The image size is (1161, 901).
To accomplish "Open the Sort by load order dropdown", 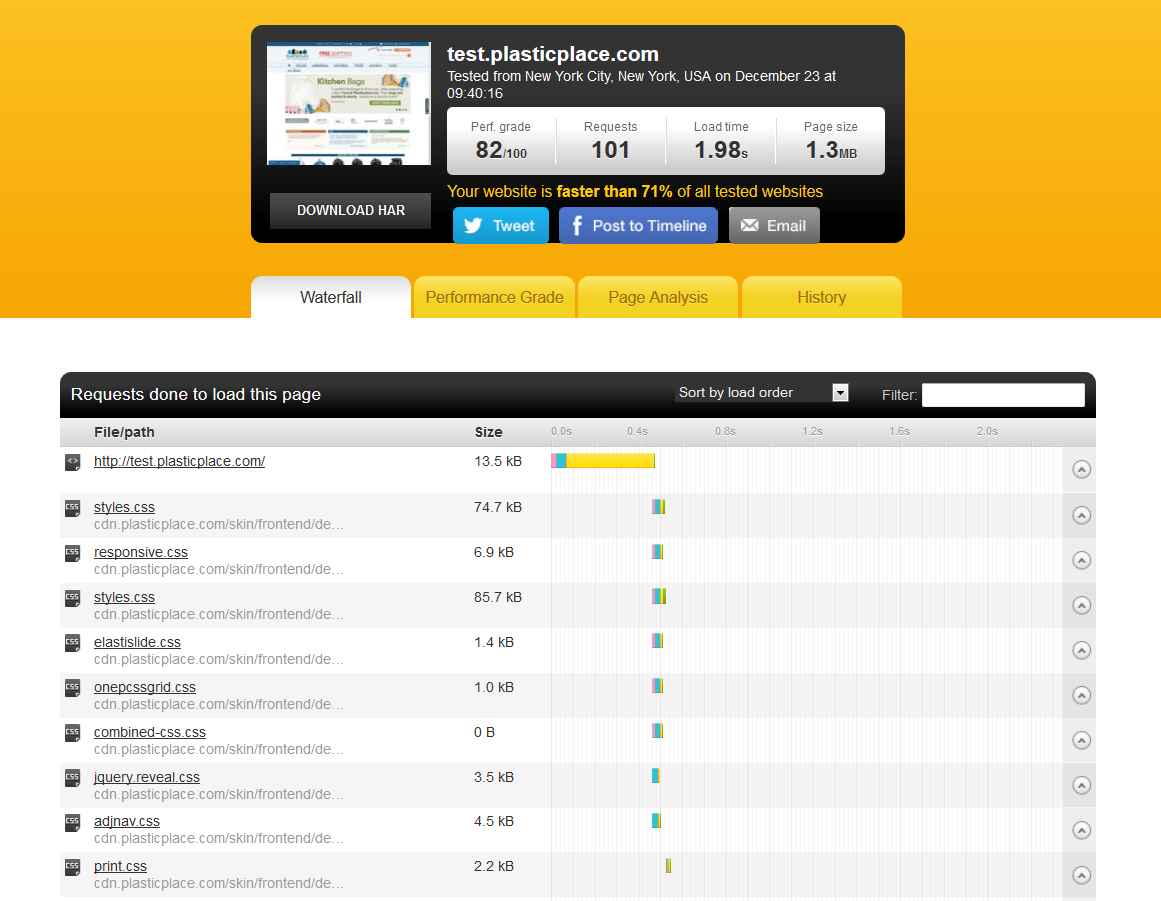I will (762, 393).
